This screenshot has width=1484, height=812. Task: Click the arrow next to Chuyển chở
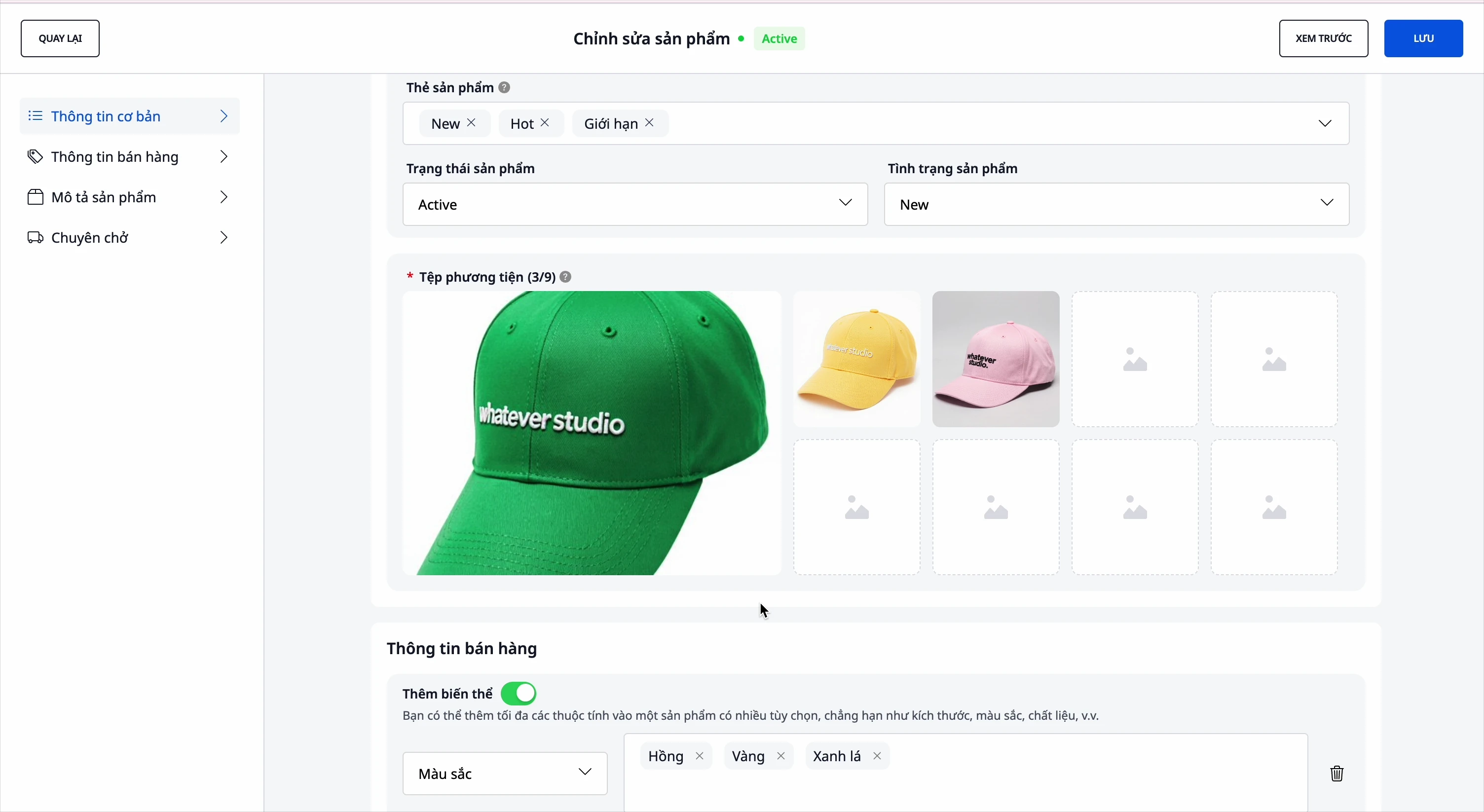coord(224,237)
